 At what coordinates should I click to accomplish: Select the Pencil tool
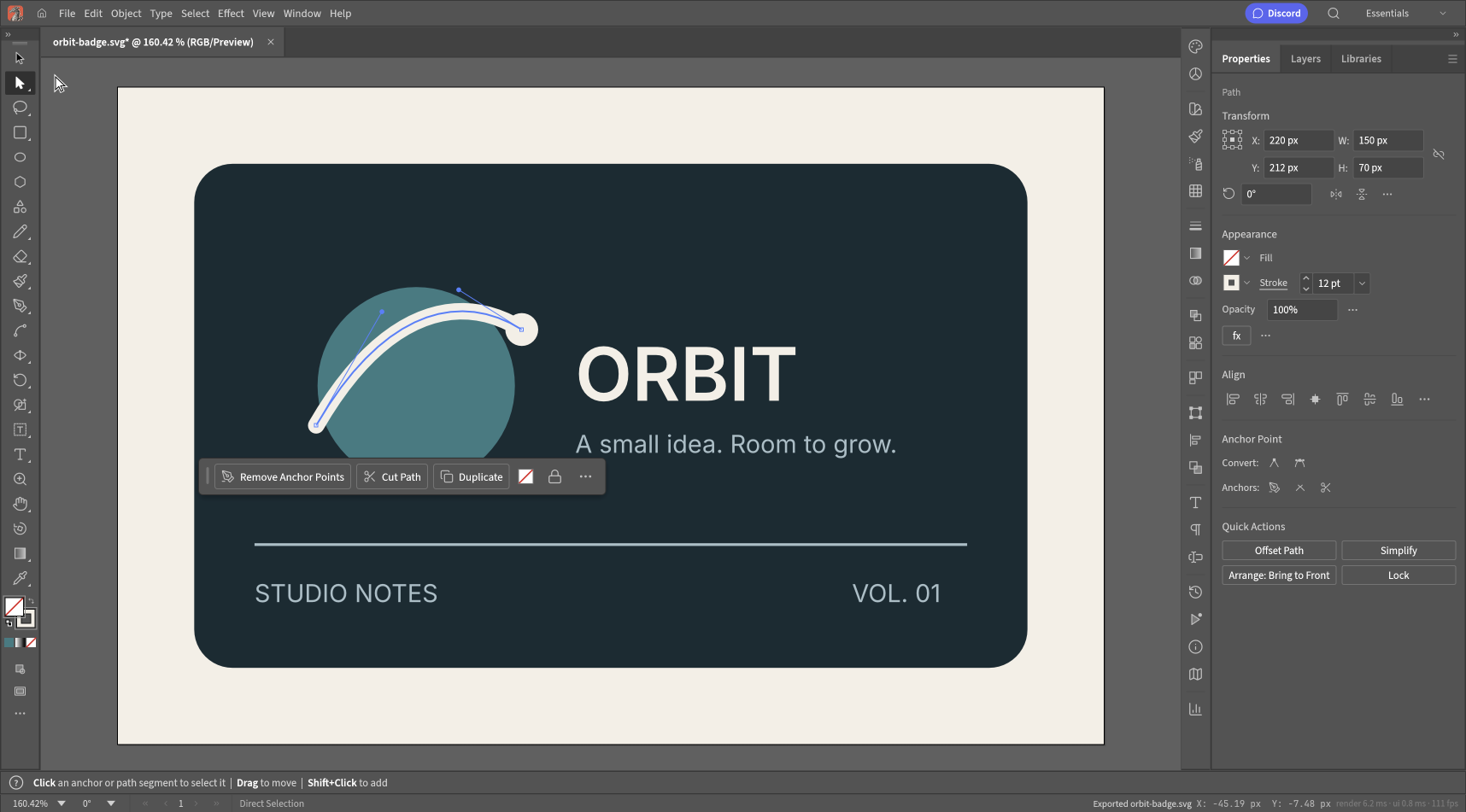click(20, 231)
